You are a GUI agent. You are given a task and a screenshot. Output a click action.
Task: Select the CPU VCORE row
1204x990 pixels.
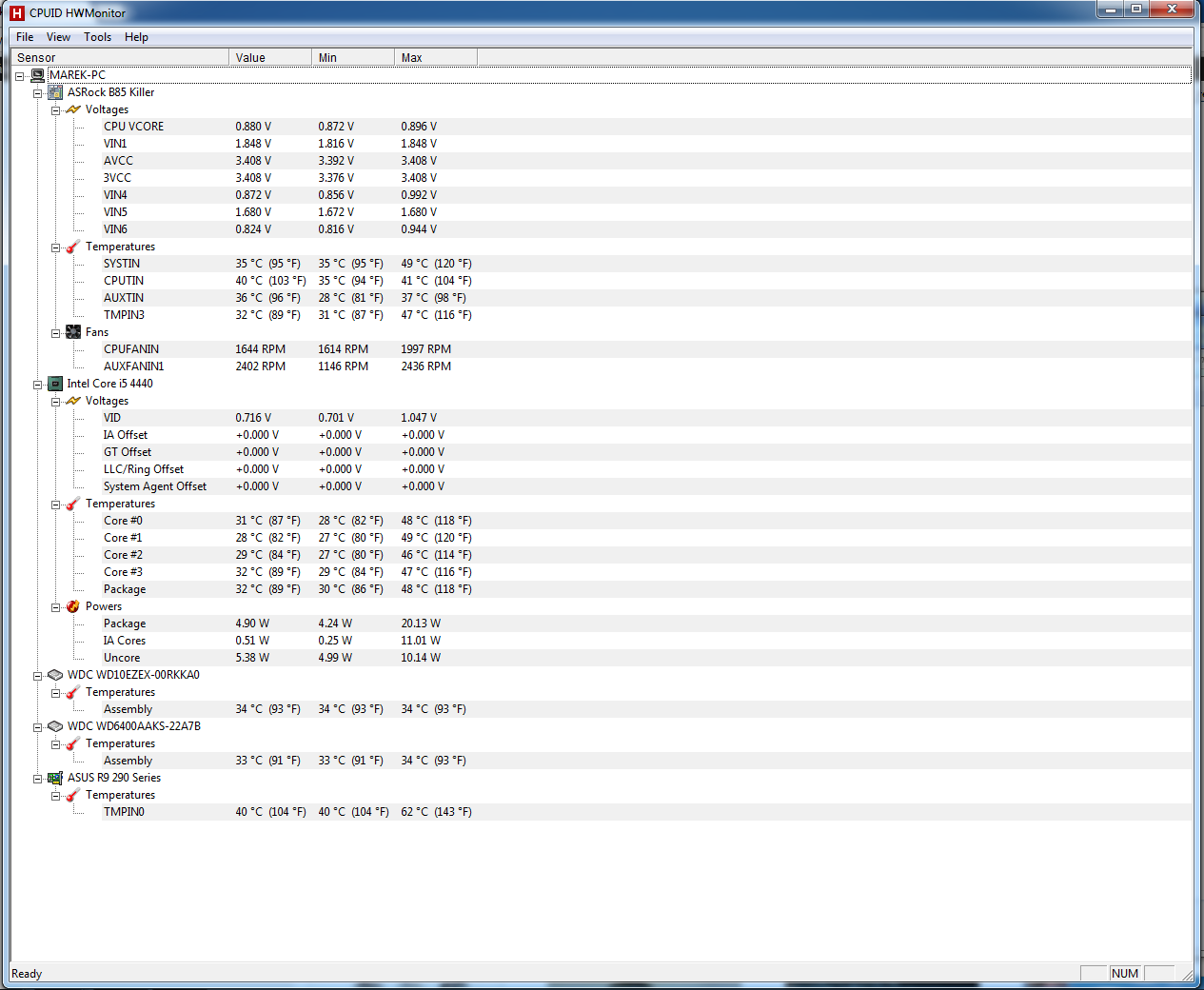(647, 127)
